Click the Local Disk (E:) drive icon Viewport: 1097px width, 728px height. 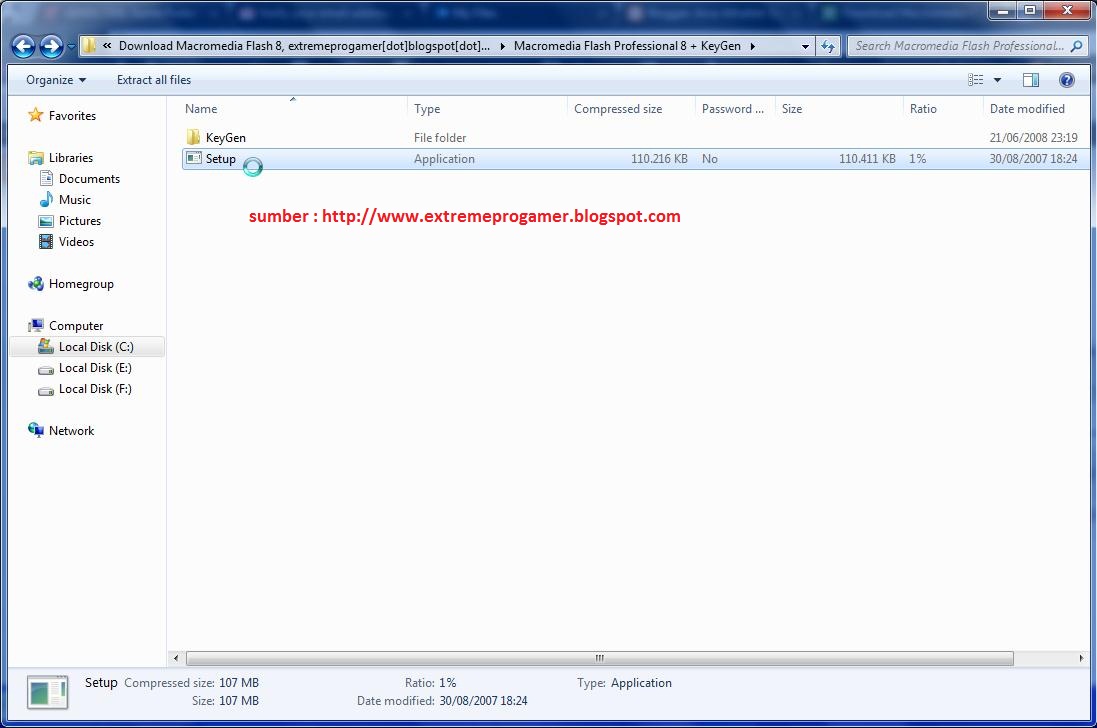pos(46,370)
